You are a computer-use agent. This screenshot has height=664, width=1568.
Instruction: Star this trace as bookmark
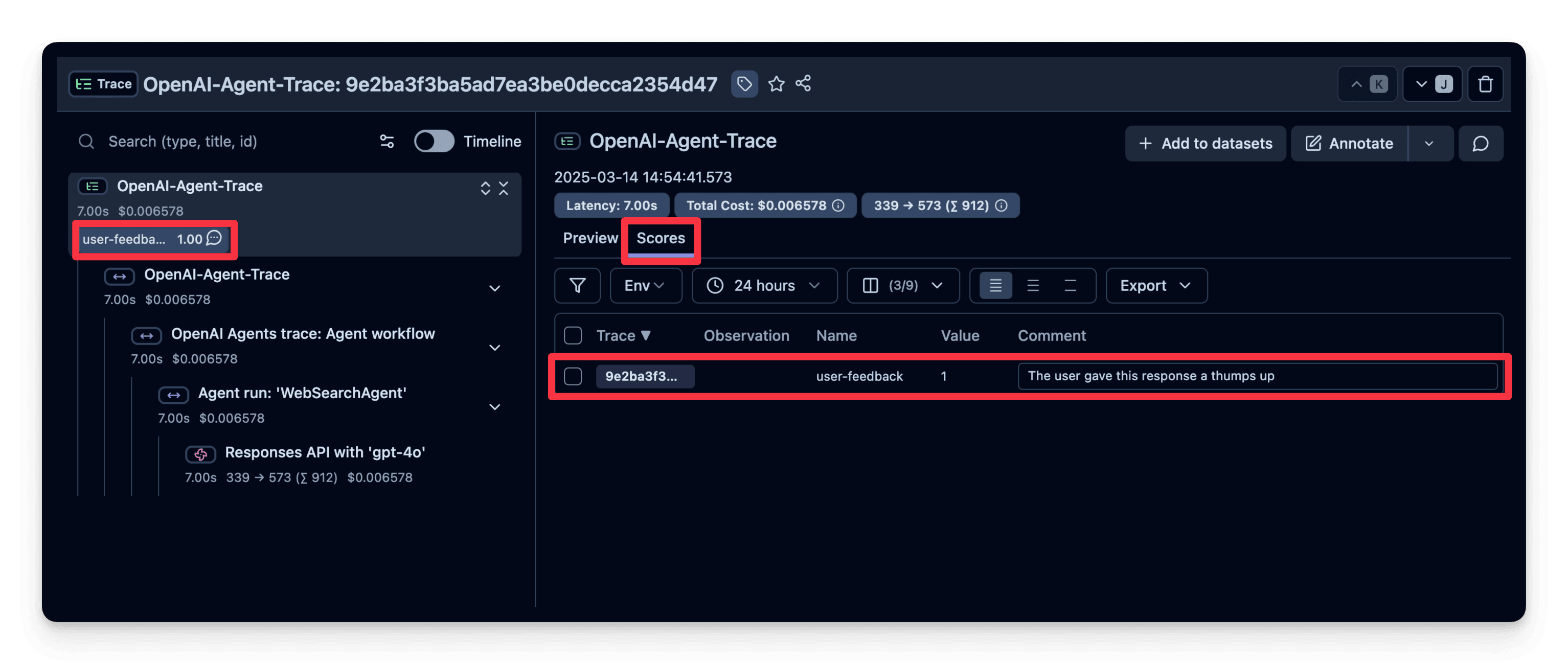[x=776, y=84]
